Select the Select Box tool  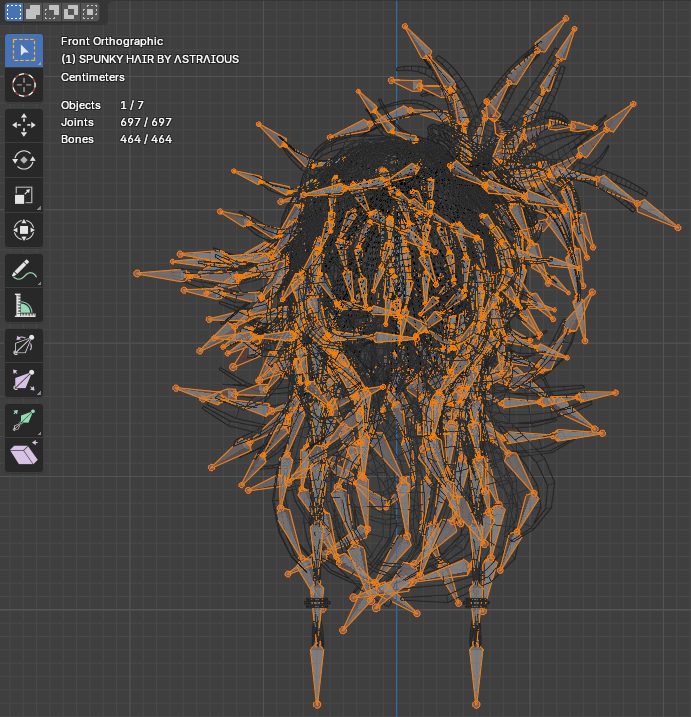[x=24, y=50]
